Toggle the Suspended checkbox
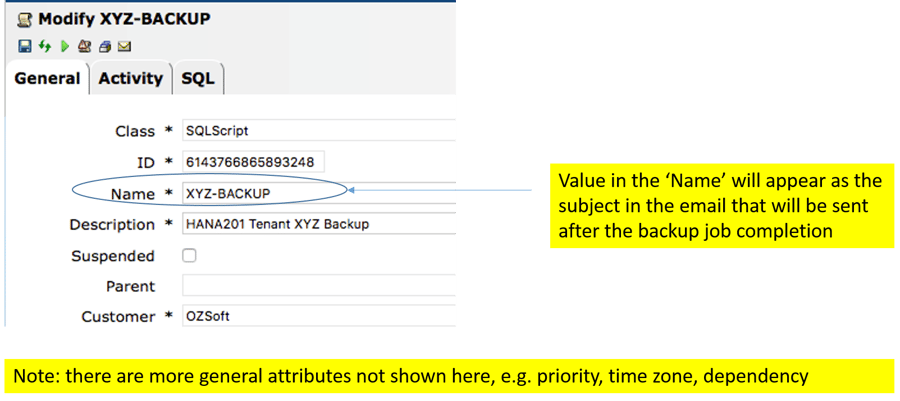This screenshot has height=401, width=900. [189, 255]
